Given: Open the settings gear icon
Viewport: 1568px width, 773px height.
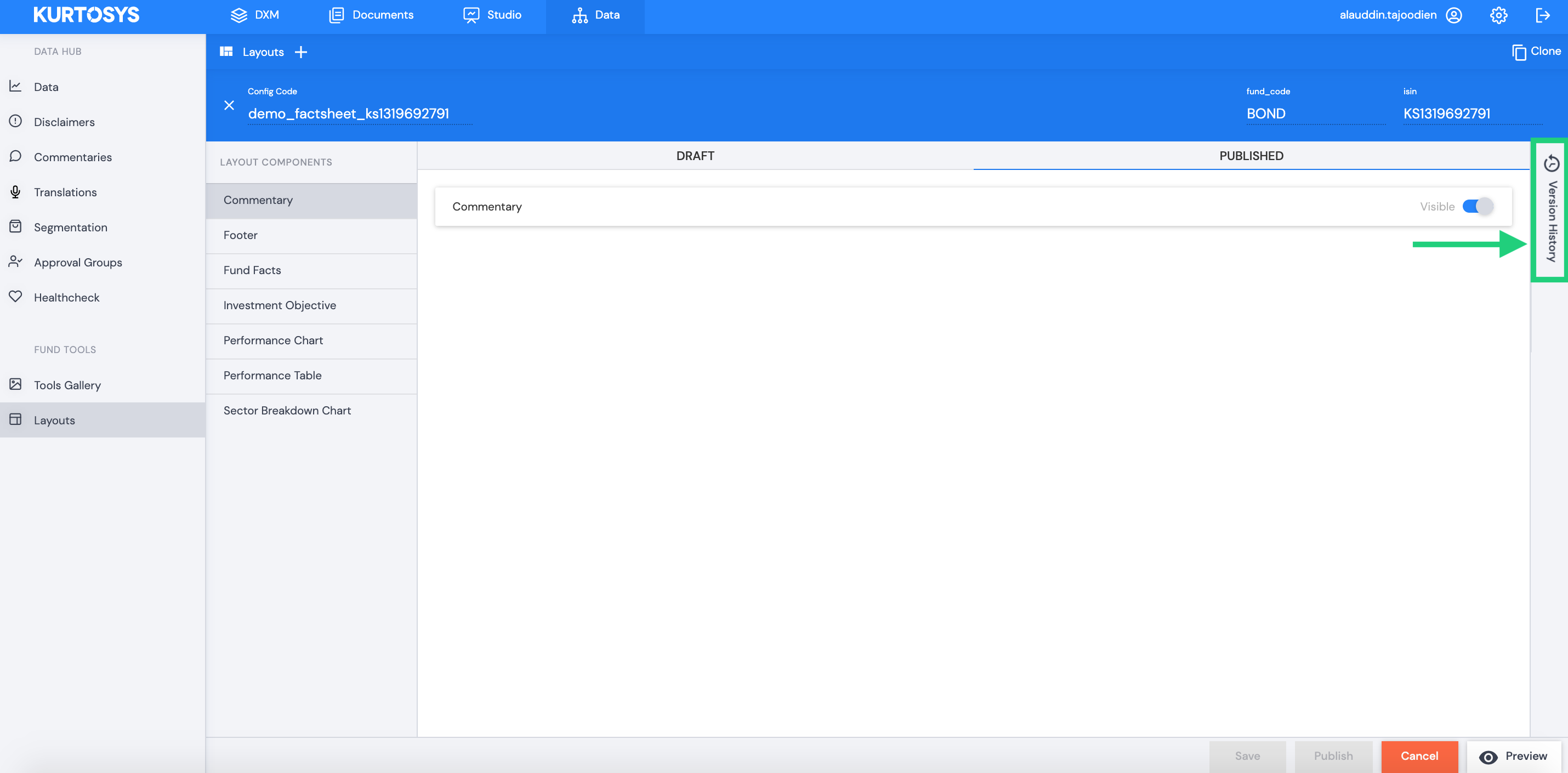Looking at the screenshot, I should coord(1498,15).
